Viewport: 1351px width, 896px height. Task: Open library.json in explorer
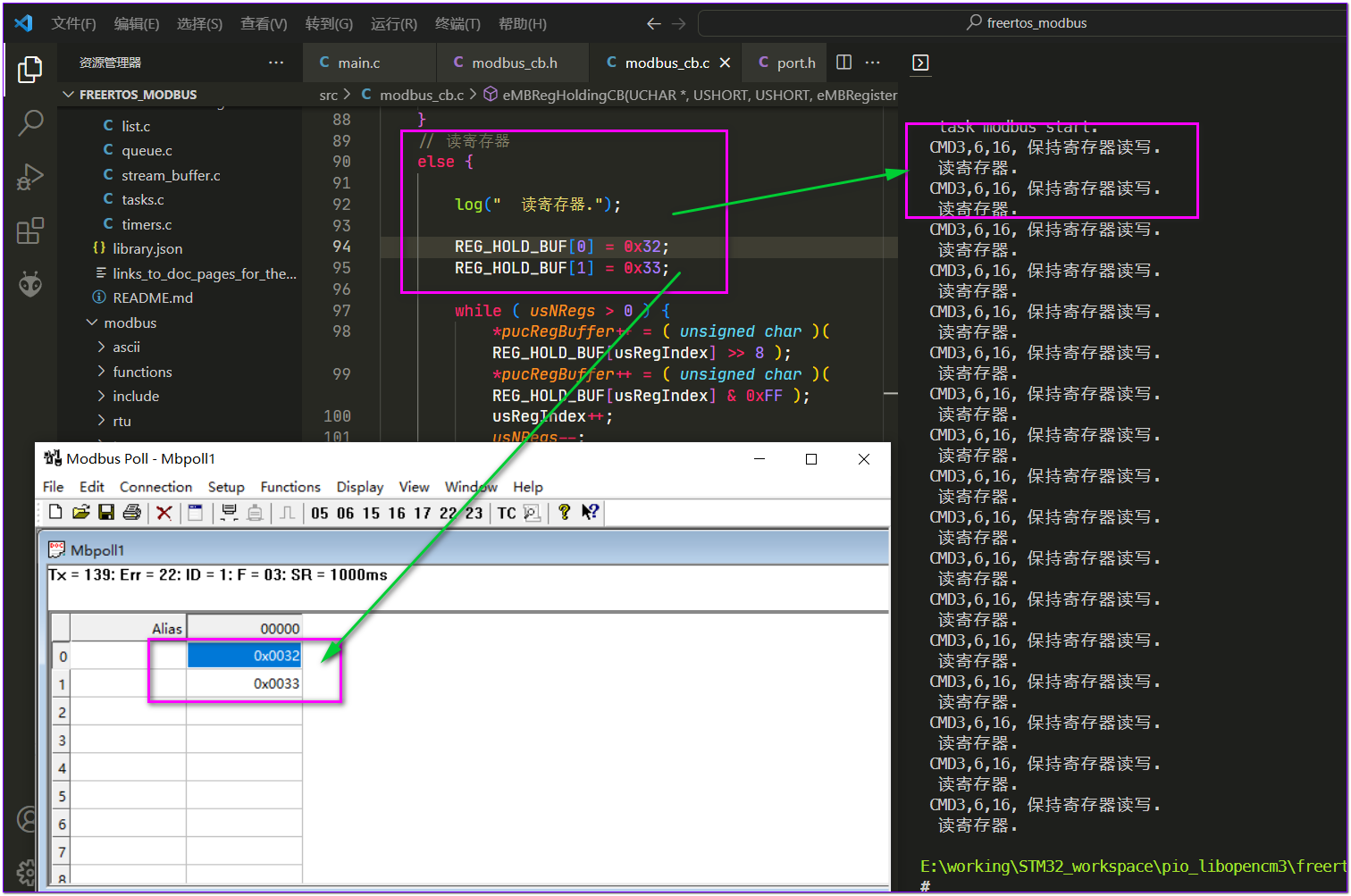click(x=147, y=248)
